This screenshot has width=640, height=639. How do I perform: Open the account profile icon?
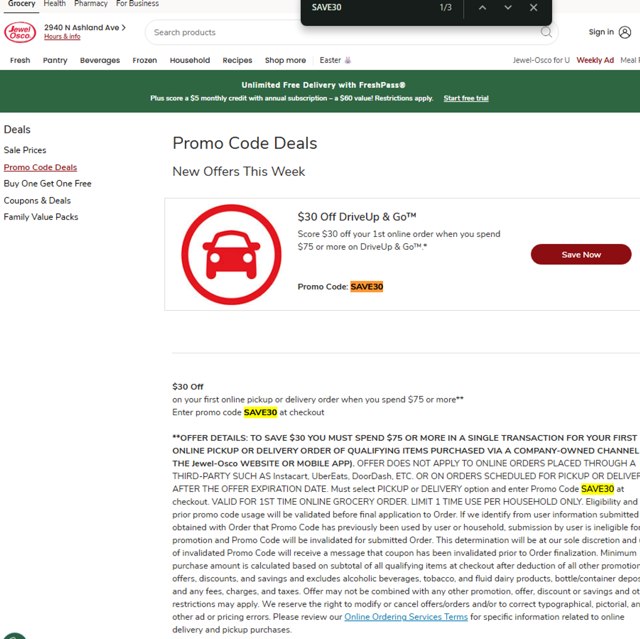(625, 32)
